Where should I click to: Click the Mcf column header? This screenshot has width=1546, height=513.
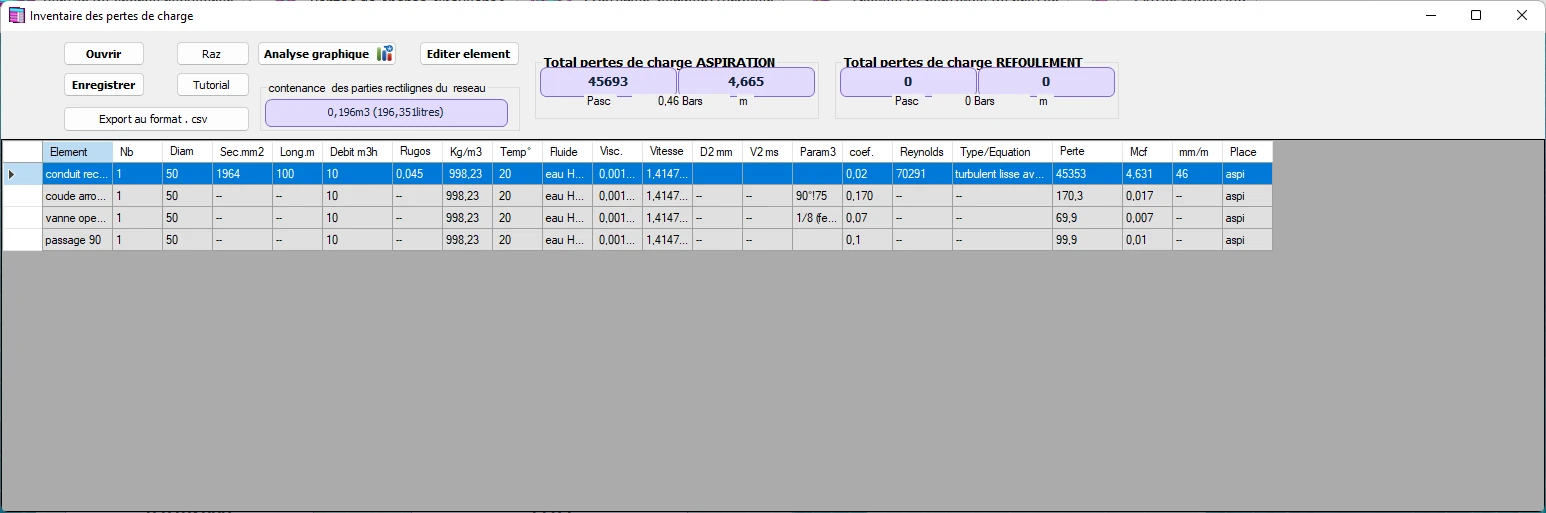pos(1147,152)
